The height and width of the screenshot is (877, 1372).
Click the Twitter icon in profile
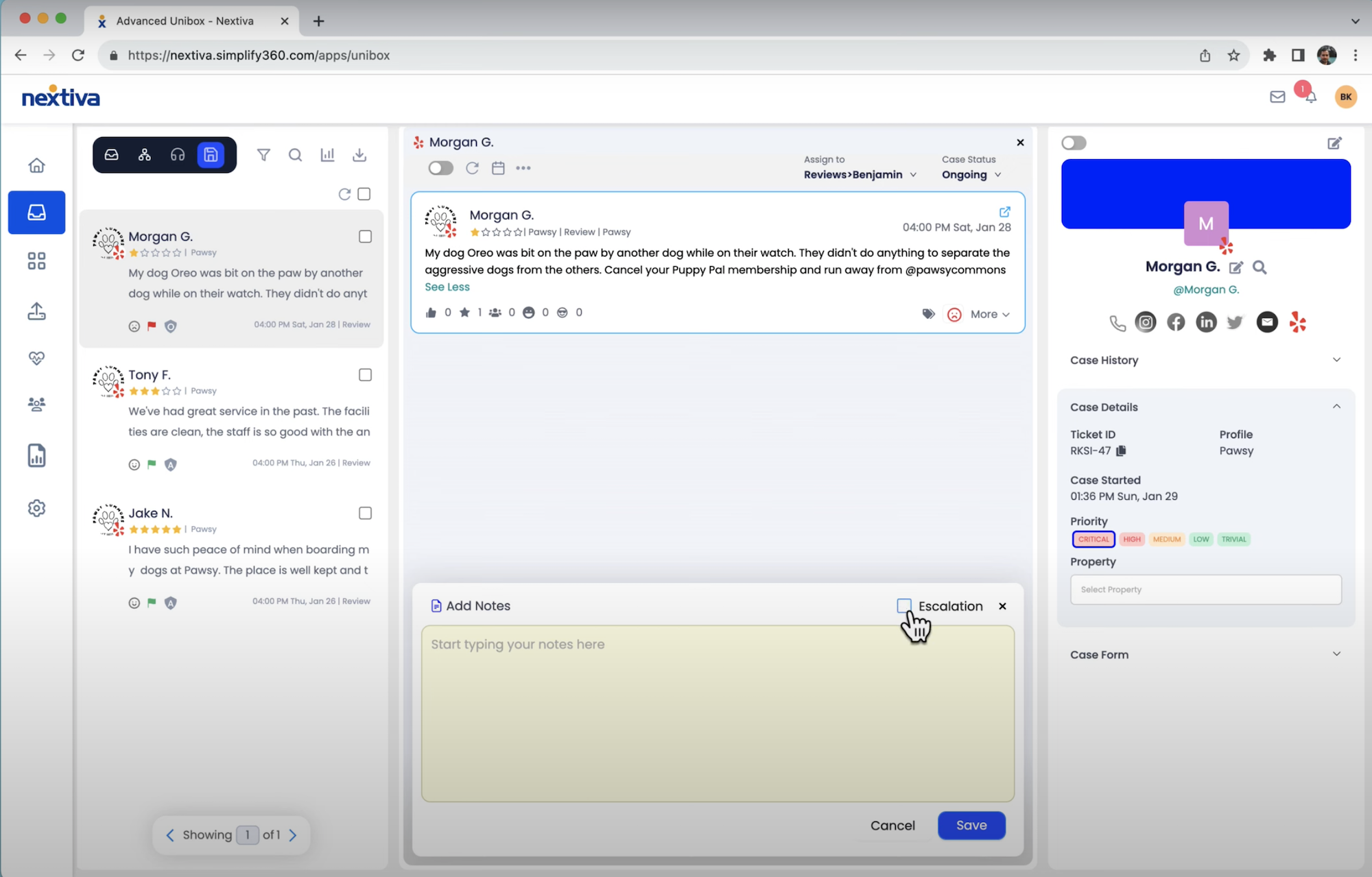[x=1235, y=322]
